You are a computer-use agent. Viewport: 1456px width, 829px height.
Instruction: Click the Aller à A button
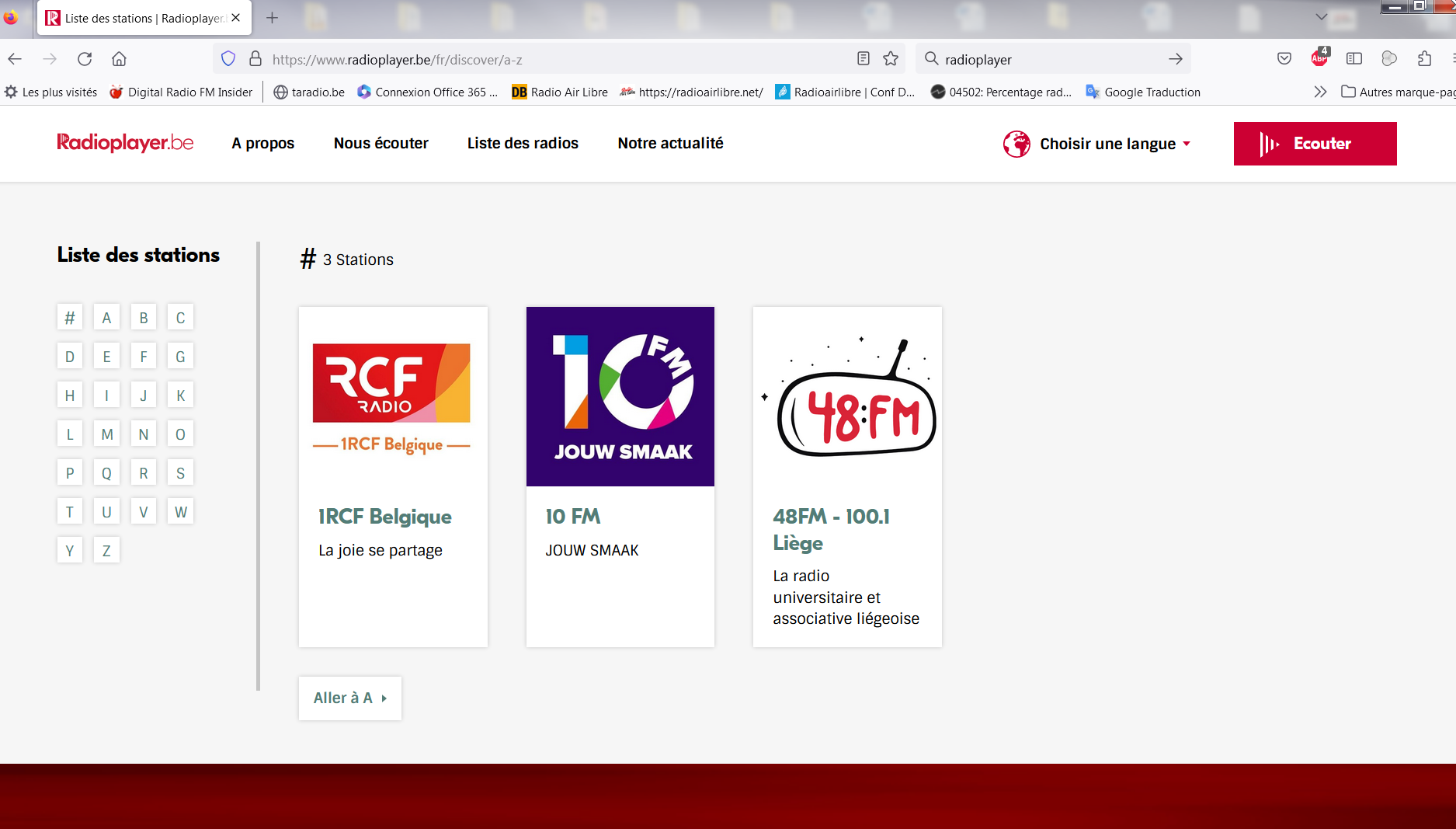(x=350, y=698)
